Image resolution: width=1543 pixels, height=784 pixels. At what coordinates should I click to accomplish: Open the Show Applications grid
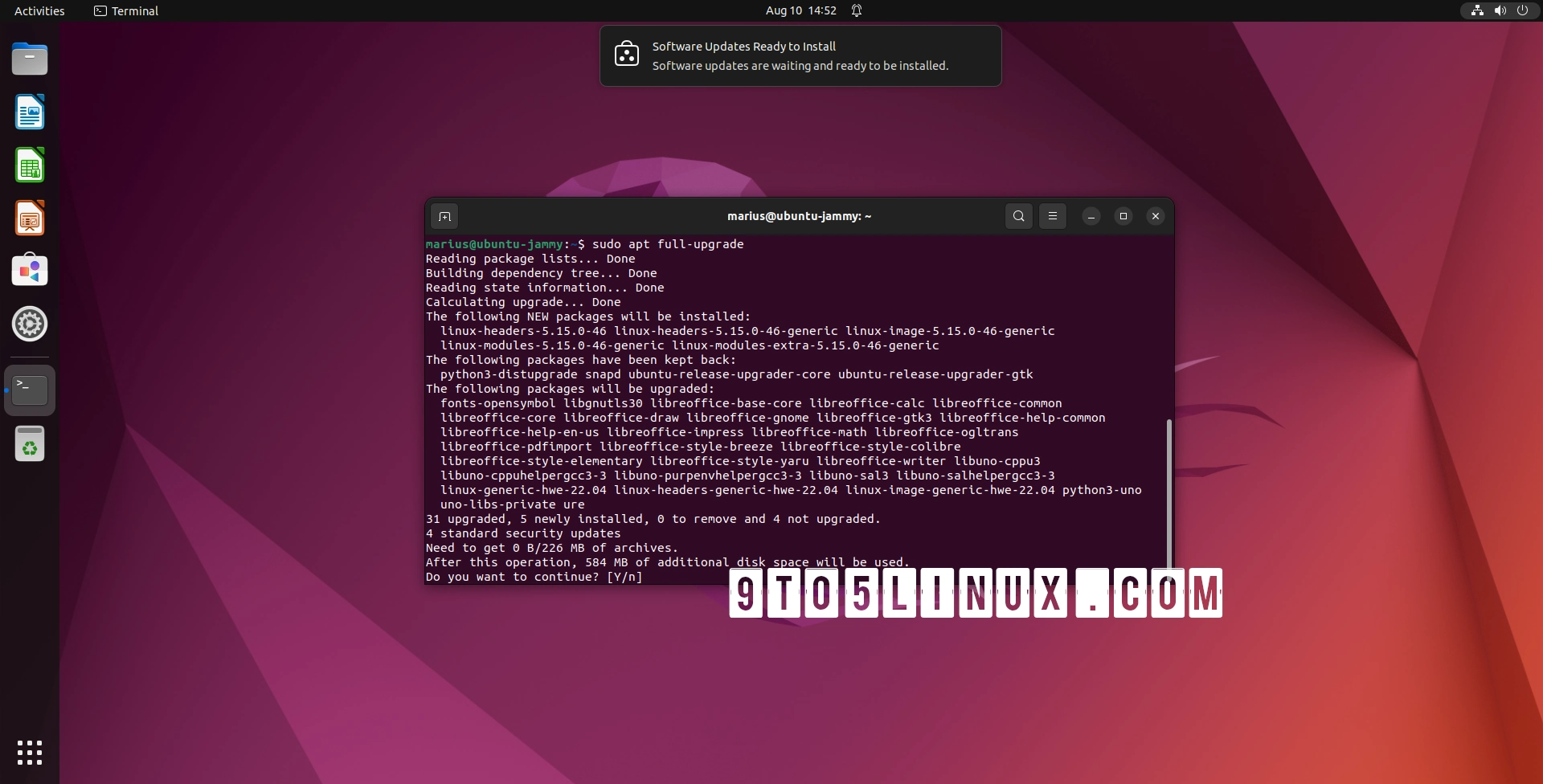(x=30, y=753)
